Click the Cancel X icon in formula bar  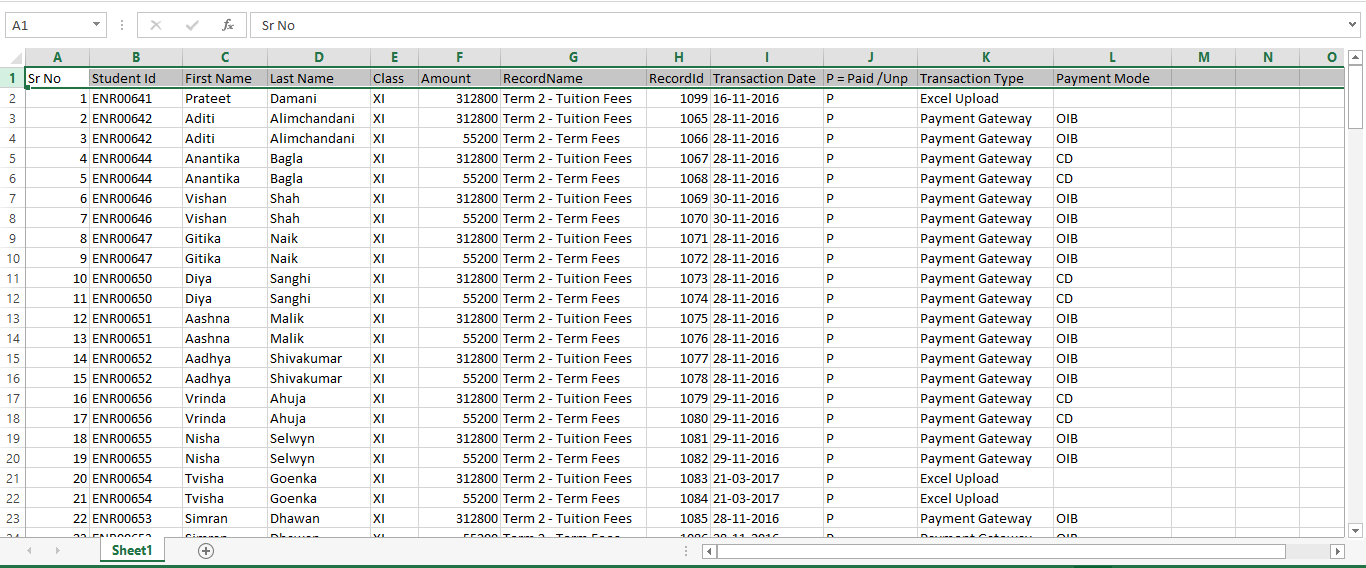coord(156,25)
